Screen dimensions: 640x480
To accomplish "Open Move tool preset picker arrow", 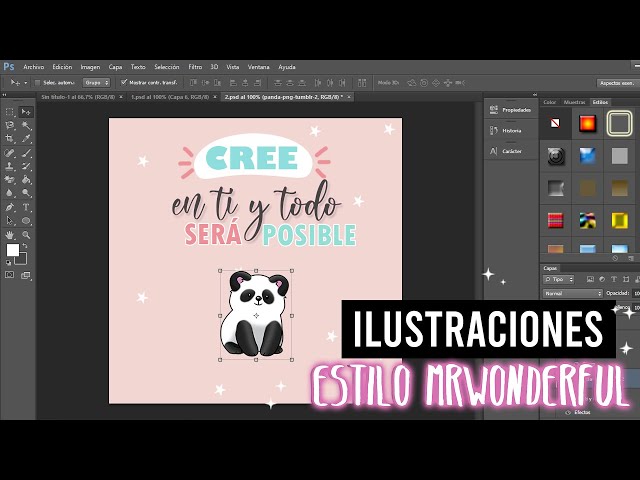I will pos(26,83).
